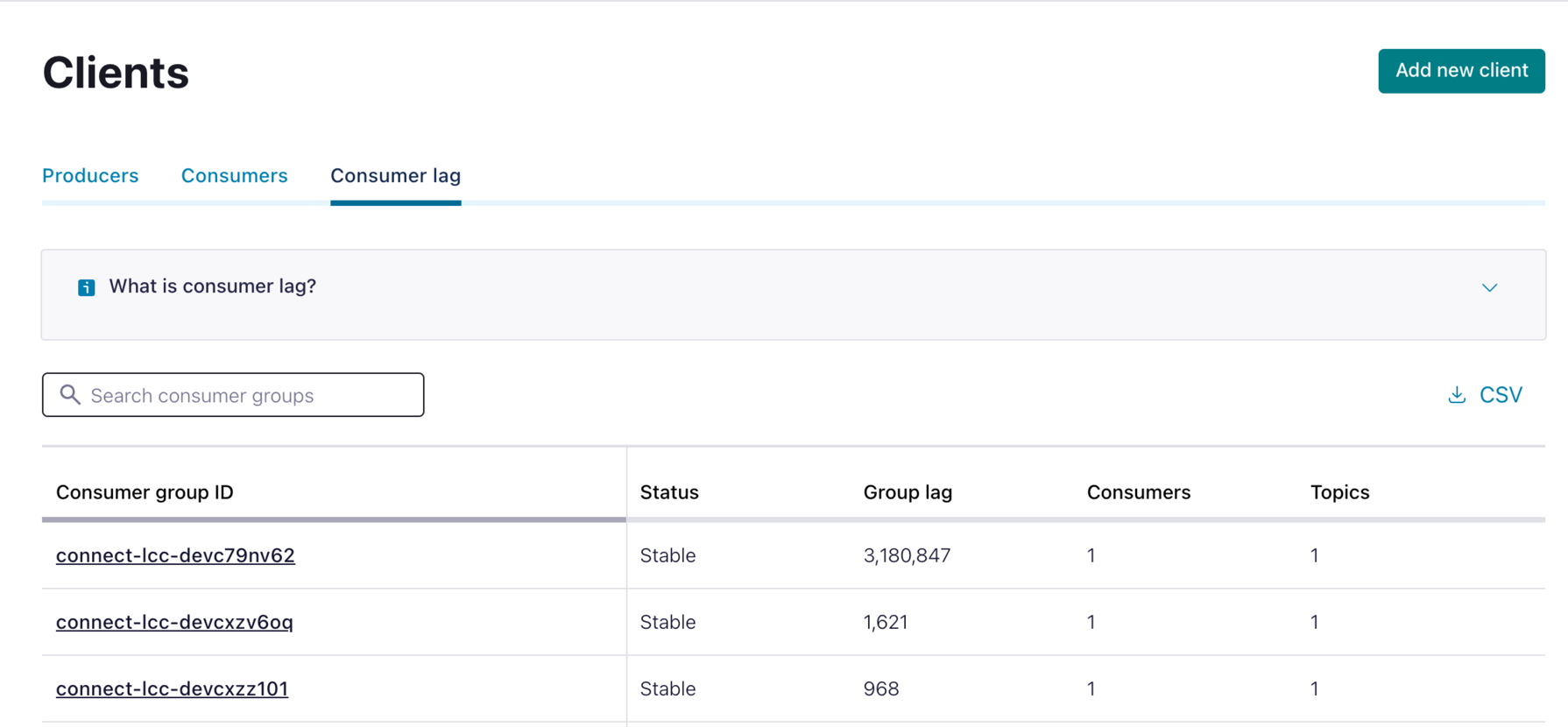Image resolution: width=1568 pixels, height=727 pixels.
Task: Sort by the Group lag column
Action: tap(908, 492)
